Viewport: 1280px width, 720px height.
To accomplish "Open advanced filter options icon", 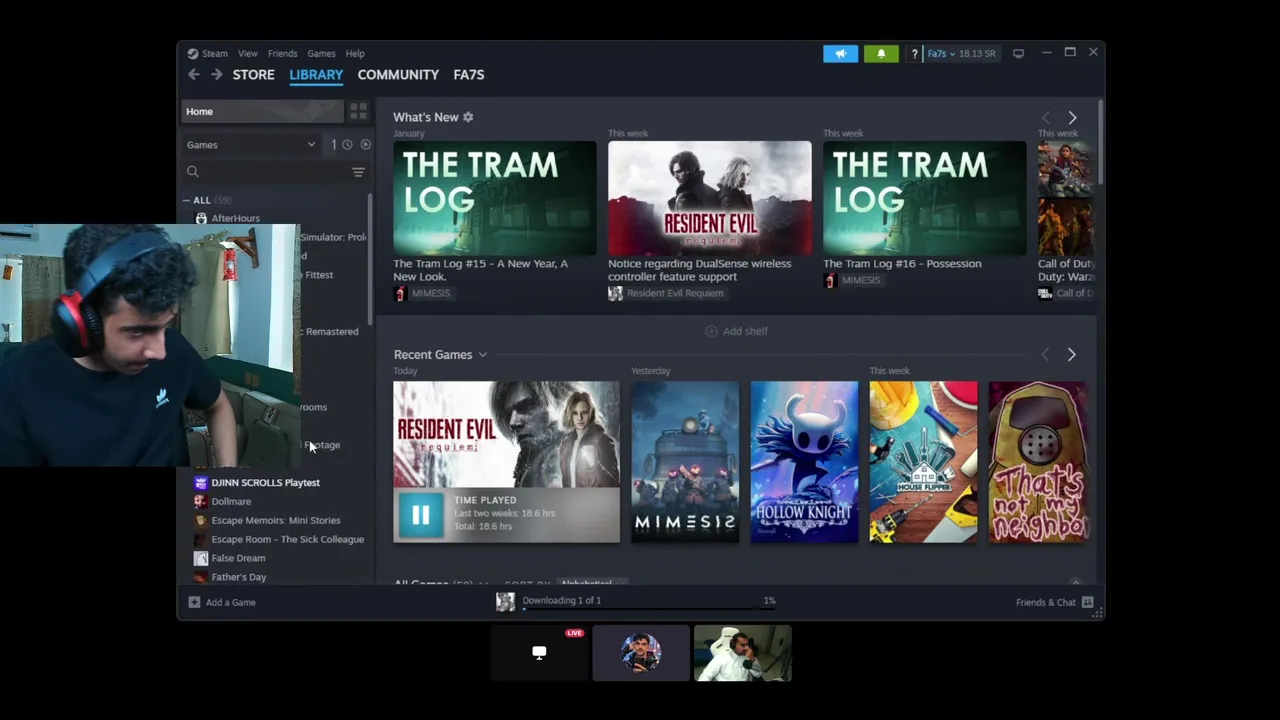I will pos(358,172).
